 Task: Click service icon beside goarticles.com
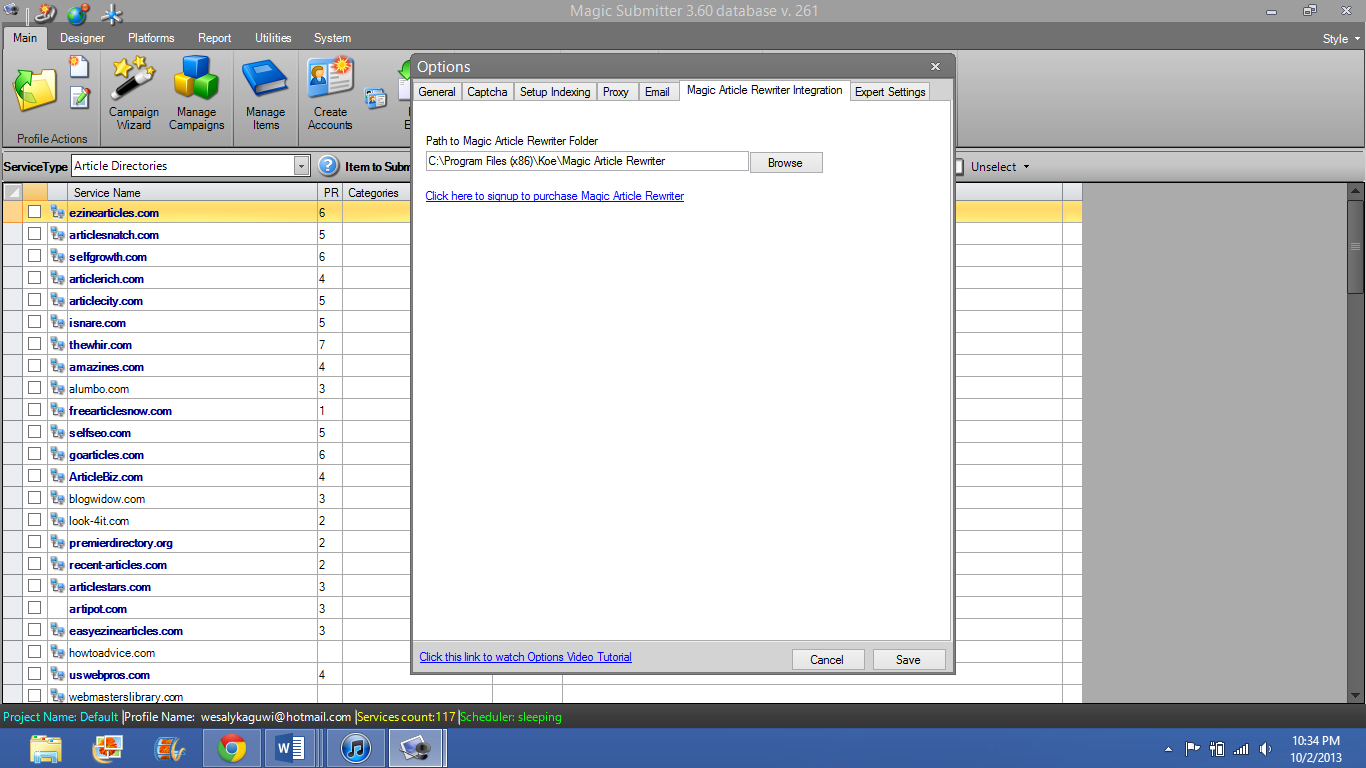(x=58, y=454)
